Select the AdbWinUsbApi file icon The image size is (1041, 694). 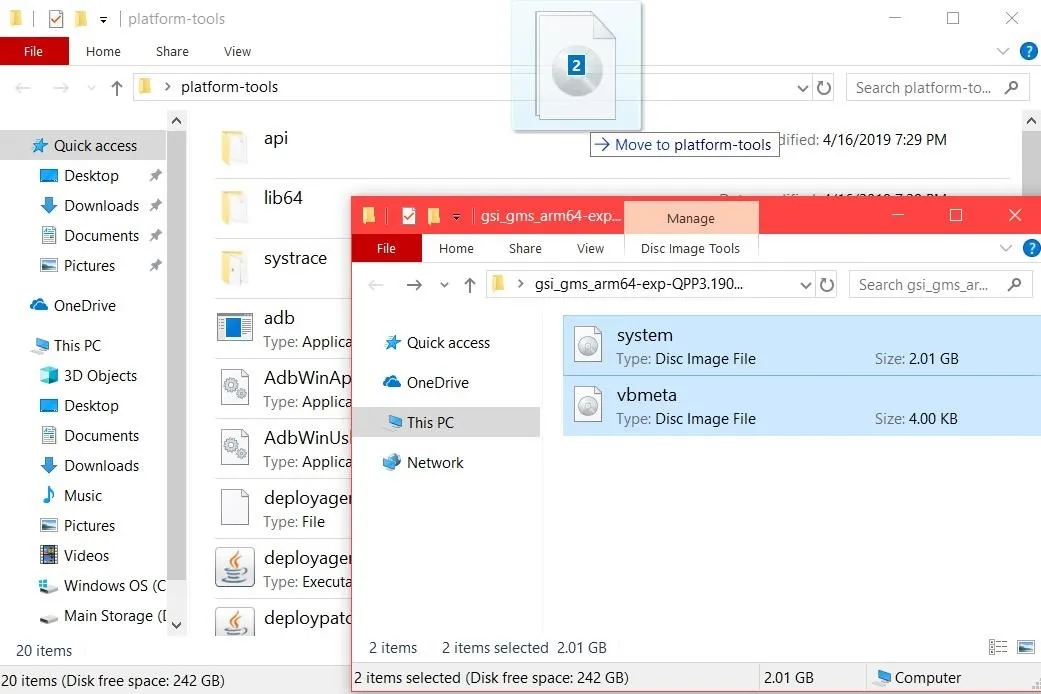point(234,447)
